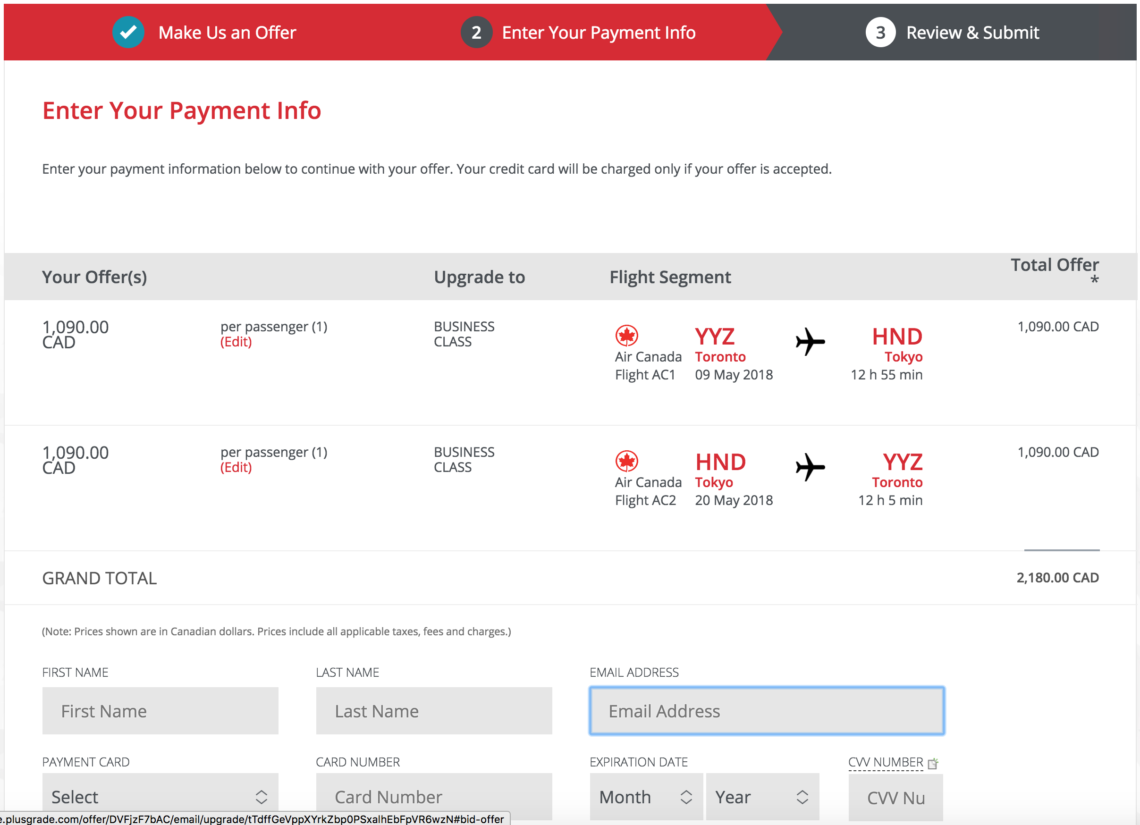Click the Last Name input field
Viewport: 1140px width, 825px height.
[x=434, y=711]
